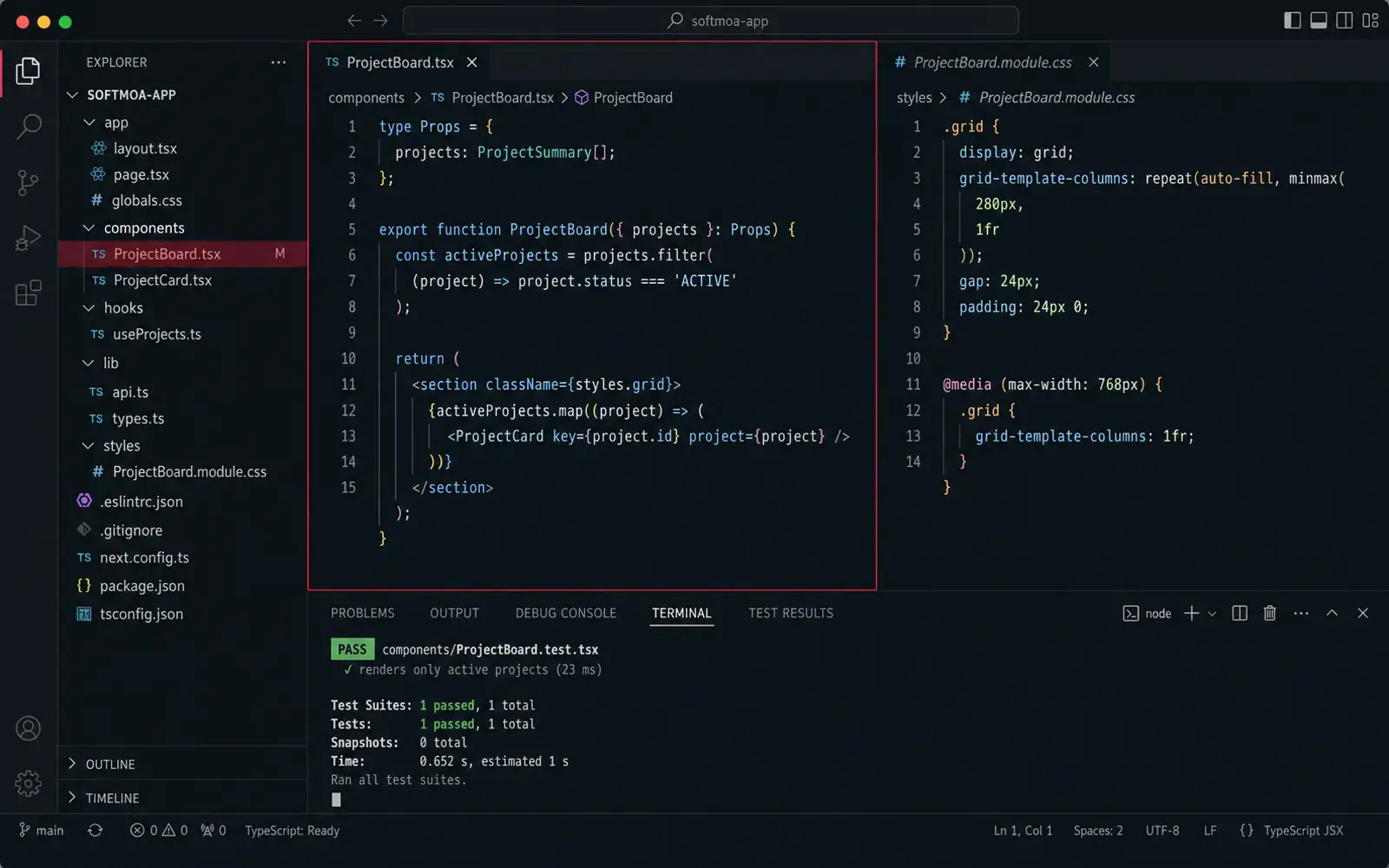This screenshot has width=1389, height=868.
Task: Open the Extensions view
Action: tap(28, 293)
